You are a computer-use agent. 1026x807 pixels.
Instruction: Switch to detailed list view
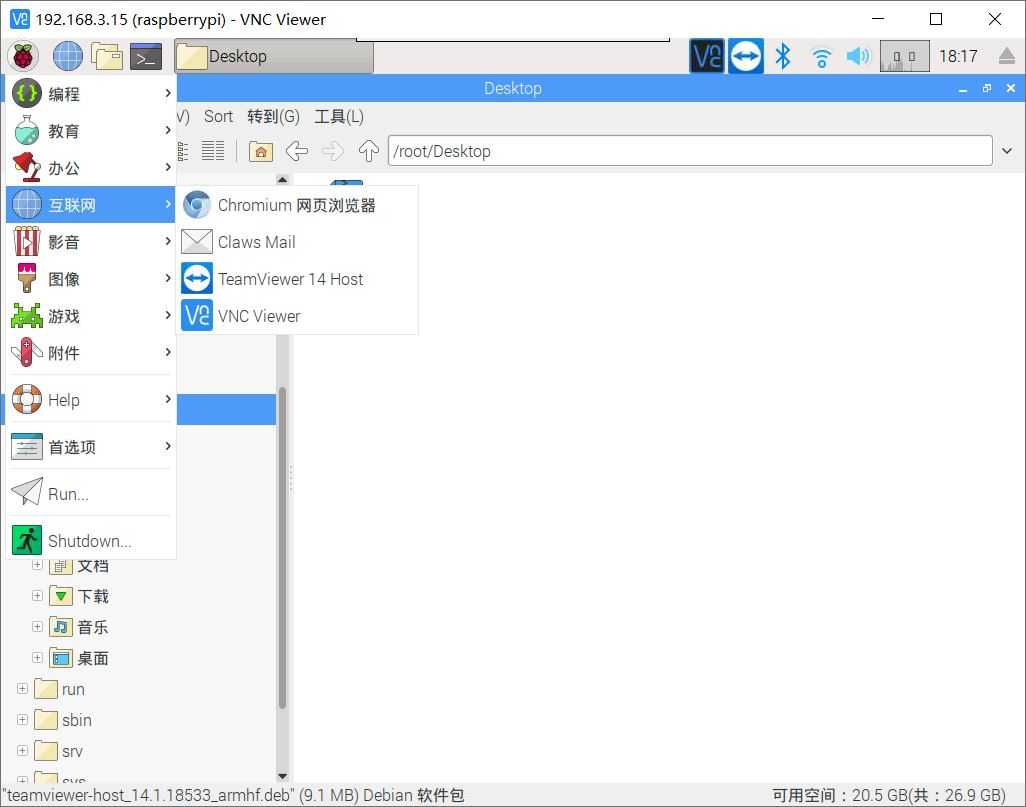coord(213,151)
